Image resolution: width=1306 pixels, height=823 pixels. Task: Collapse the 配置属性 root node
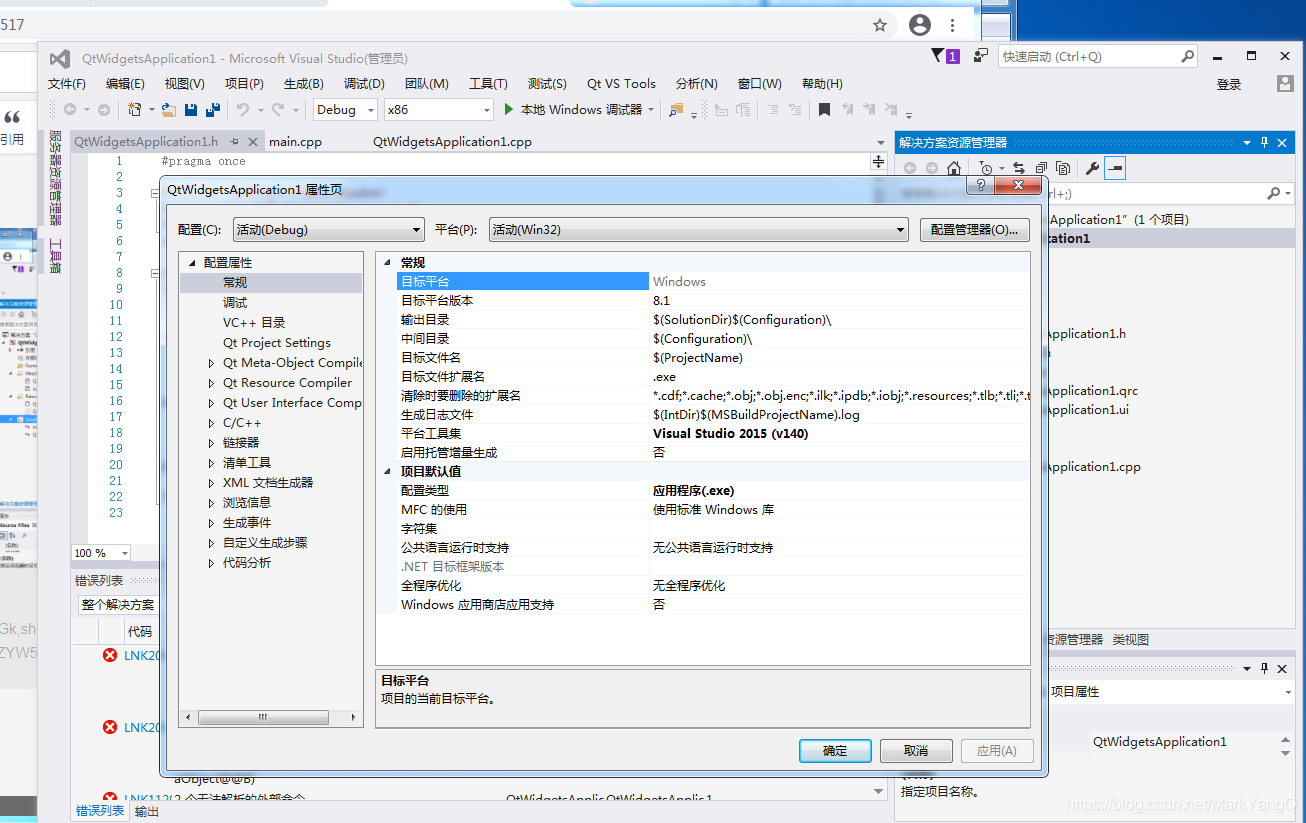tap(191, 263)
